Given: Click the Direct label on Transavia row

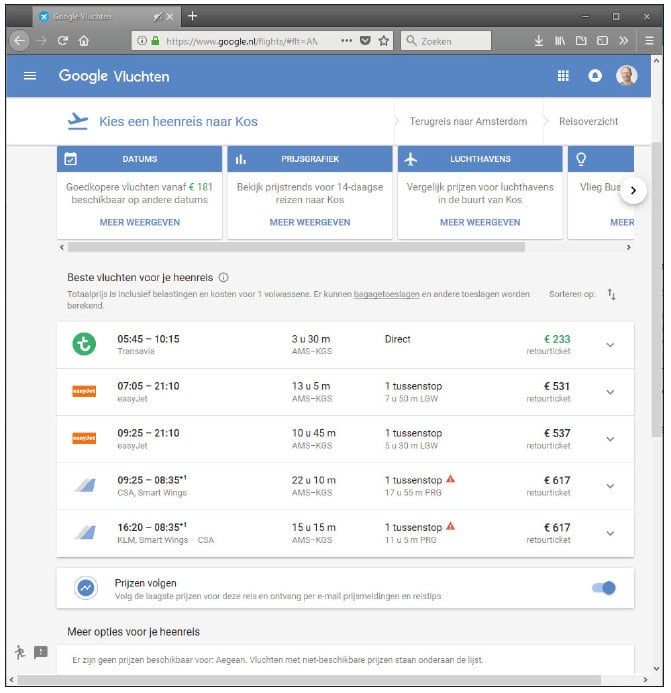Looking at the screenshot, I should click(x=397, y=339).
